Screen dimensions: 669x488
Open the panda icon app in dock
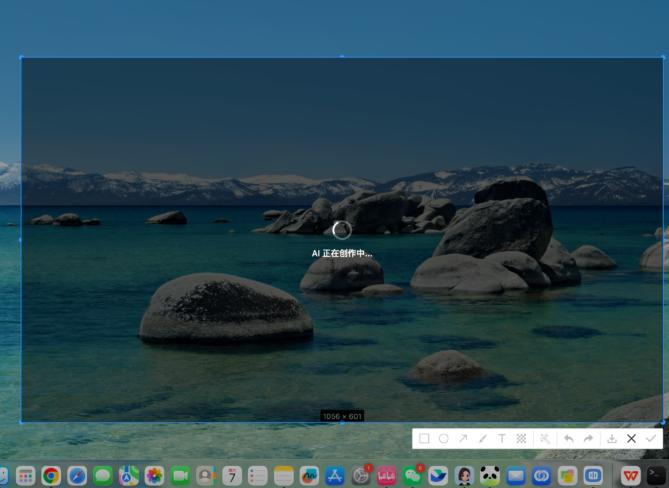click(x=490, y=476)
